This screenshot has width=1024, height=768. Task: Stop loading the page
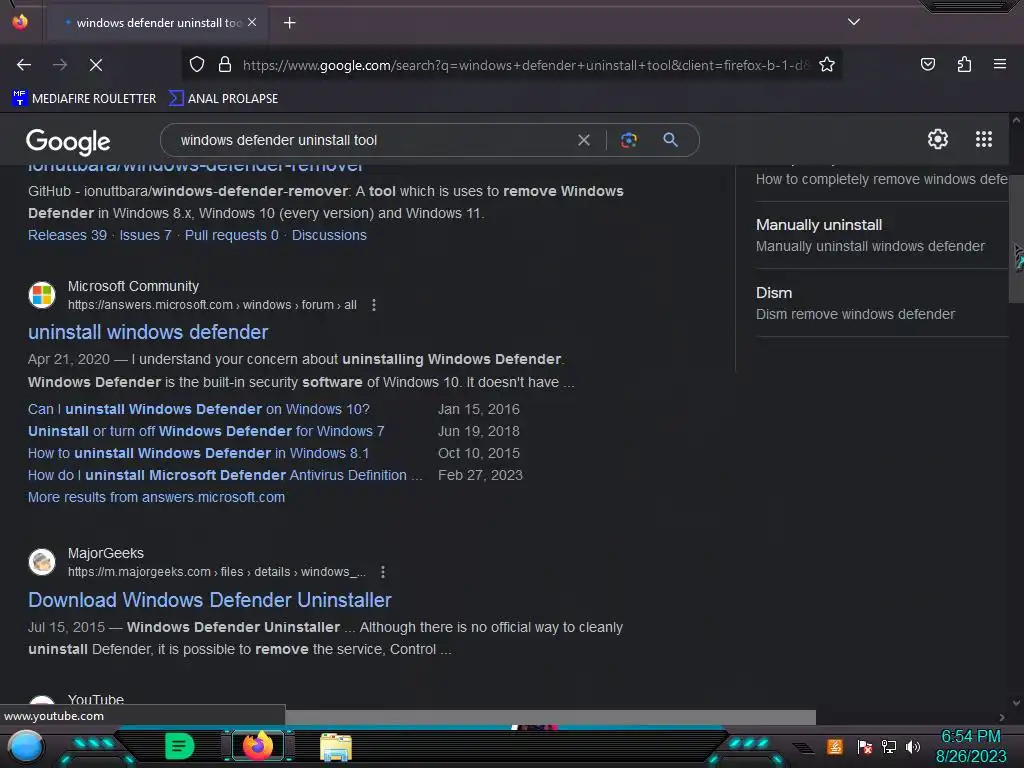pyautogui.click(x=95, y=65)
